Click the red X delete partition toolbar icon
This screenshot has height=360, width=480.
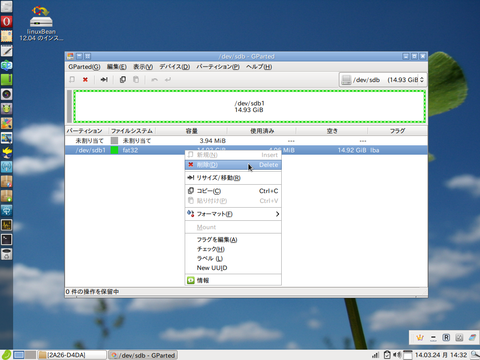(85, 80)
